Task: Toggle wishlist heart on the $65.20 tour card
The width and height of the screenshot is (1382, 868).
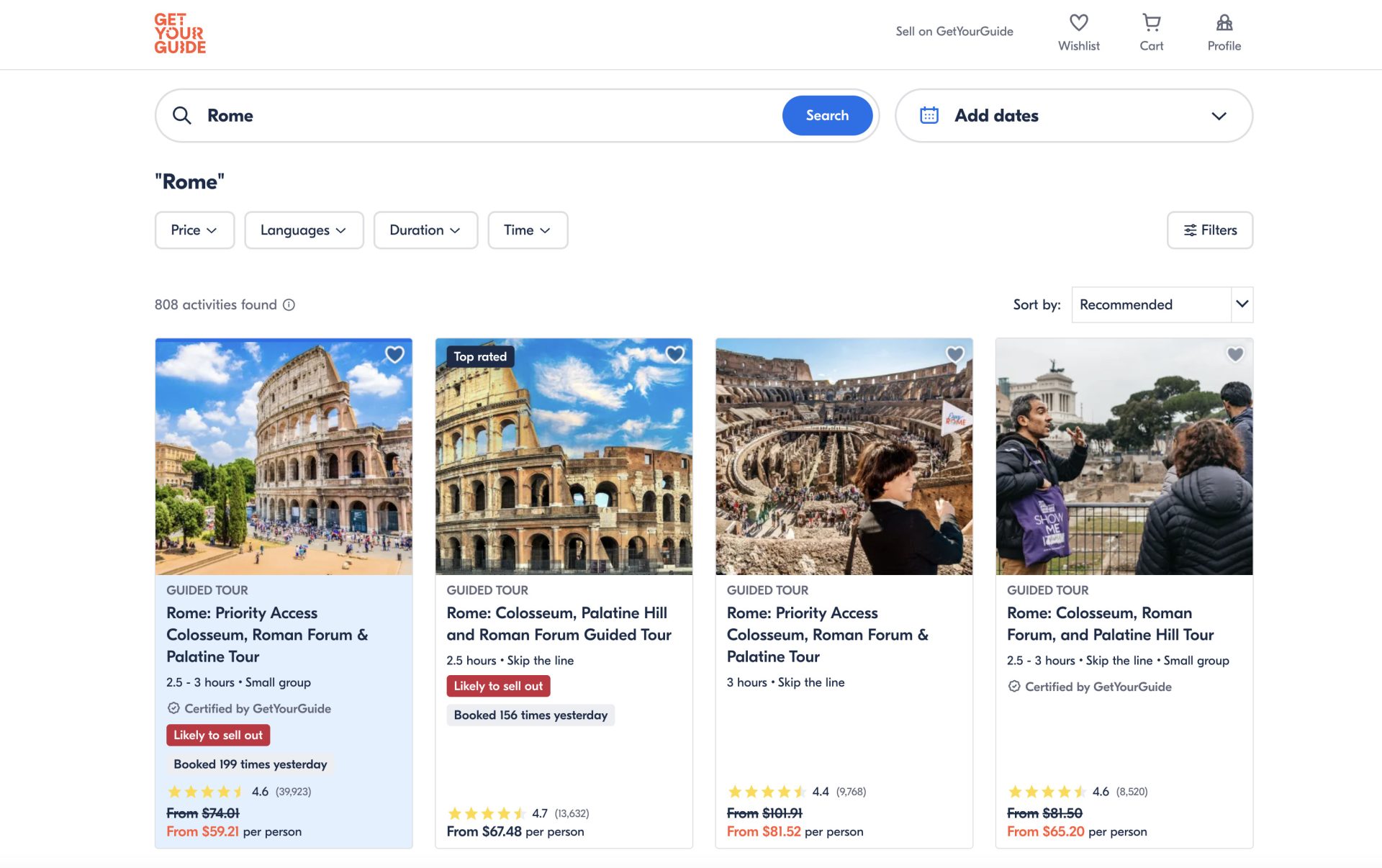Action: [1235, 354]
